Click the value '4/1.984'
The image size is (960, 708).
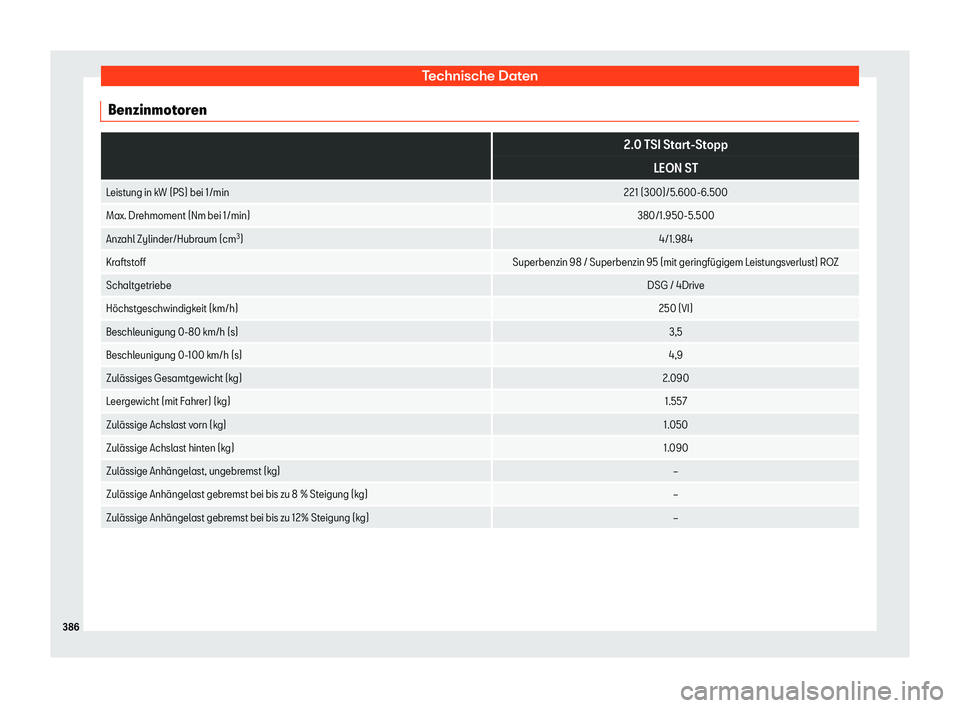pos(675,239)
